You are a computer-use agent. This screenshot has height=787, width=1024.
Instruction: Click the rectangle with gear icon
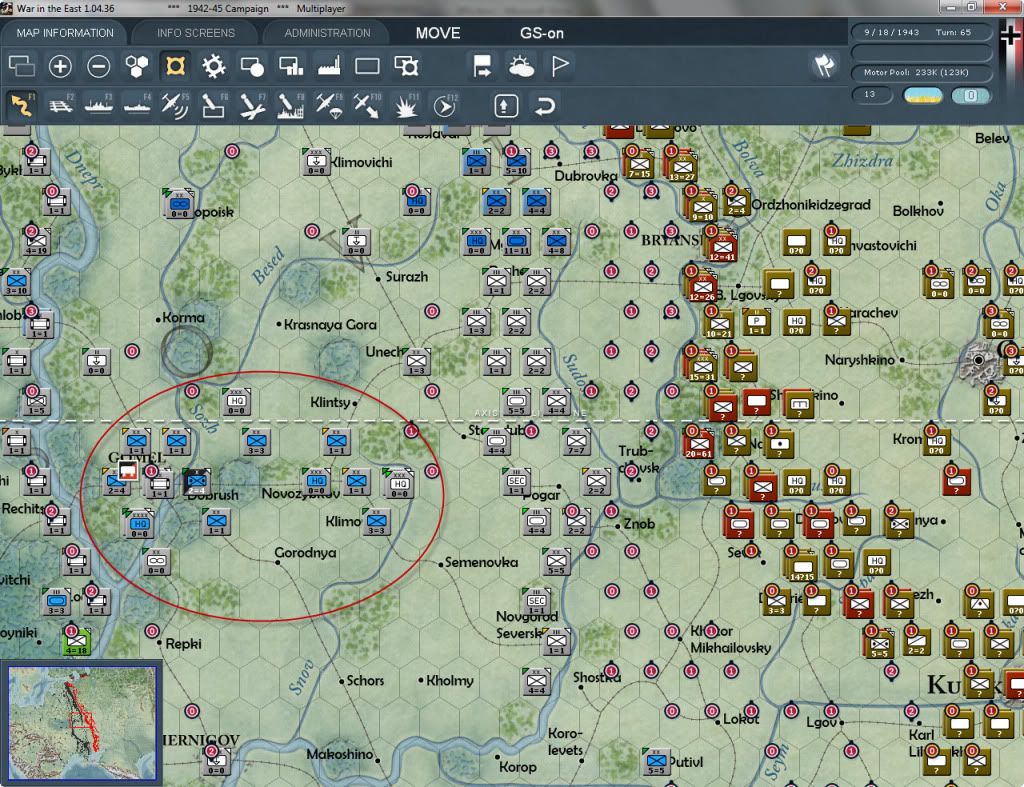point(406,66)
